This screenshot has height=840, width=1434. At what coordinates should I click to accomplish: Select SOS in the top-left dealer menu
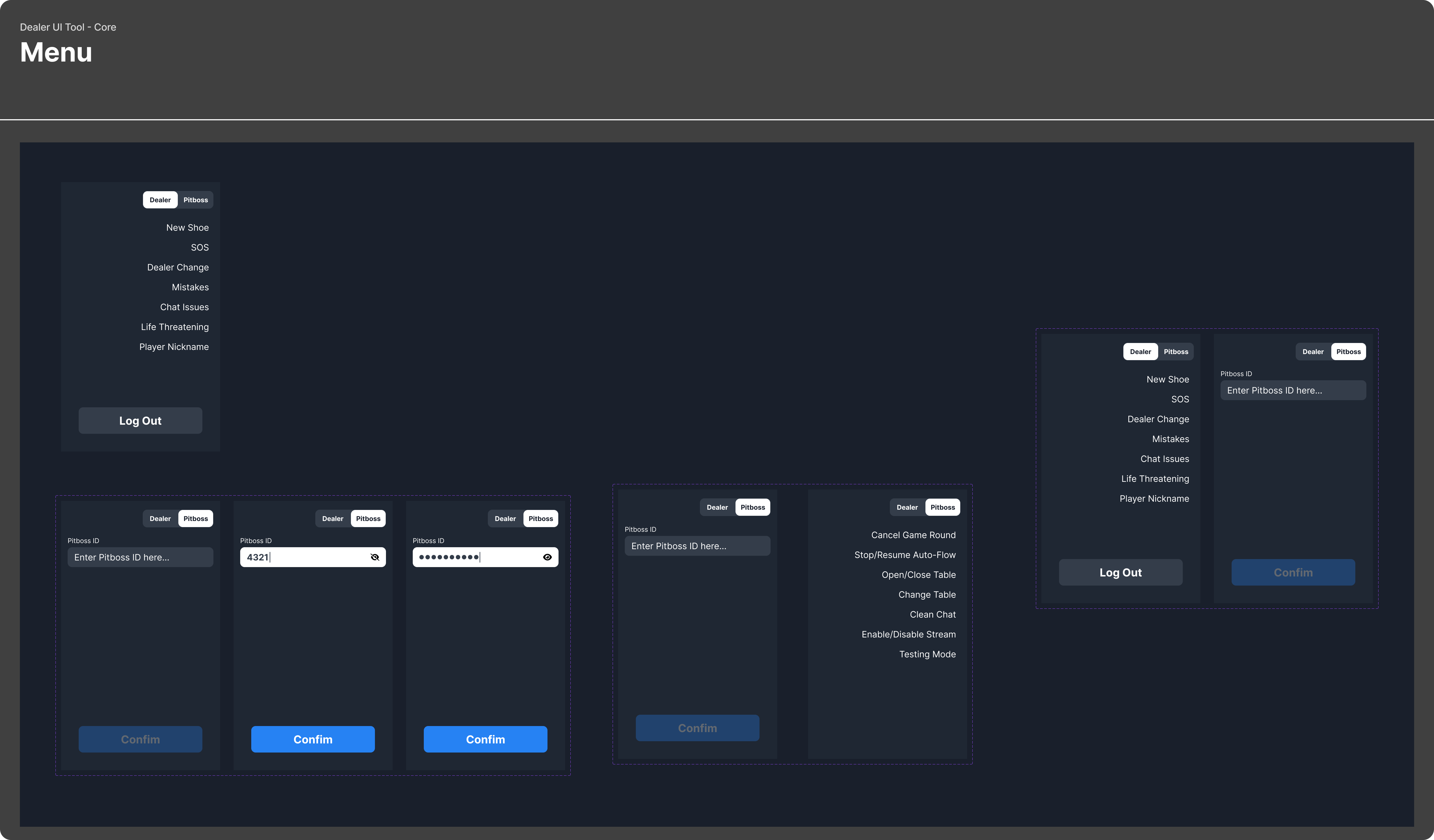[199, 248]
